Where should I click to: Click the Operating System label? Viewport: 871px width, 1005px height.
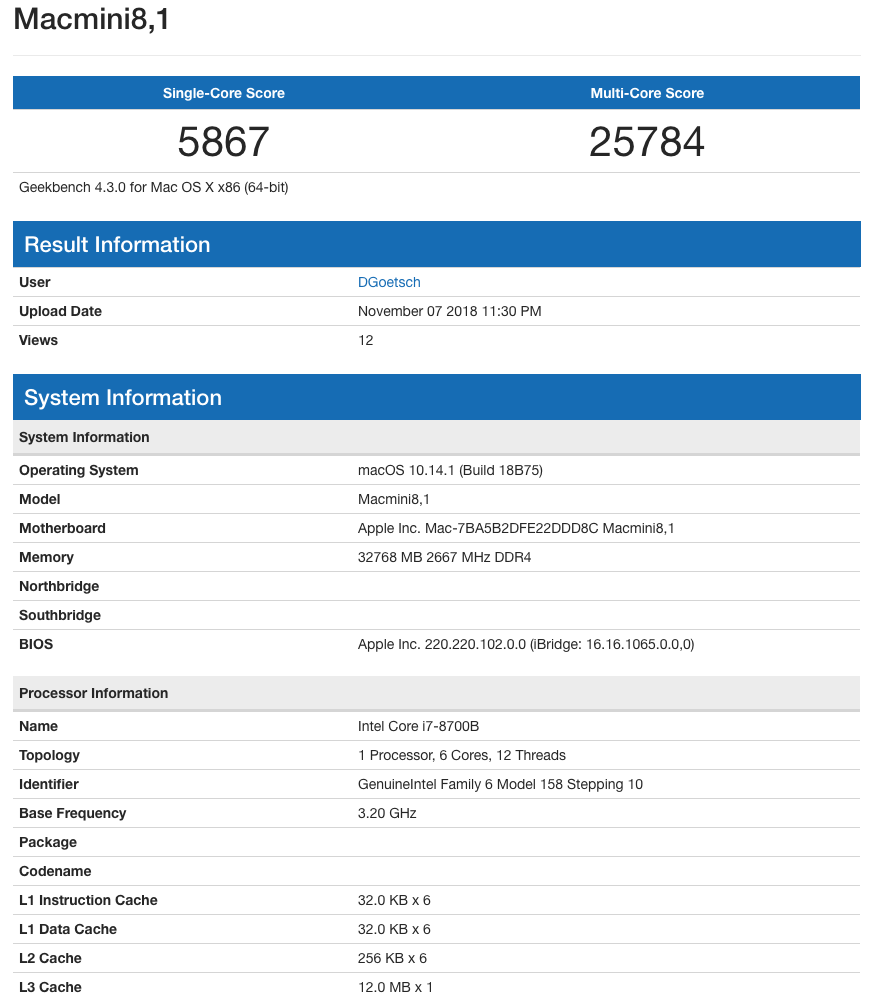pyautogui.click(x=79, y=470)
